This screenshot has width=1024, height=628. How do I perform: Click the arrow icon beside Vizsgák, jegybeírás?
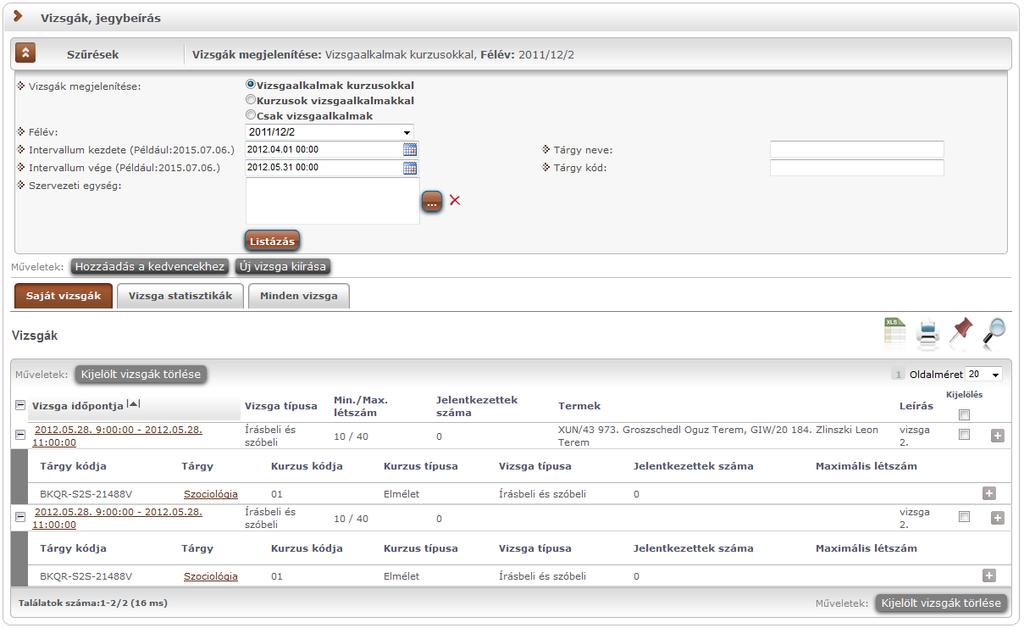18,16
